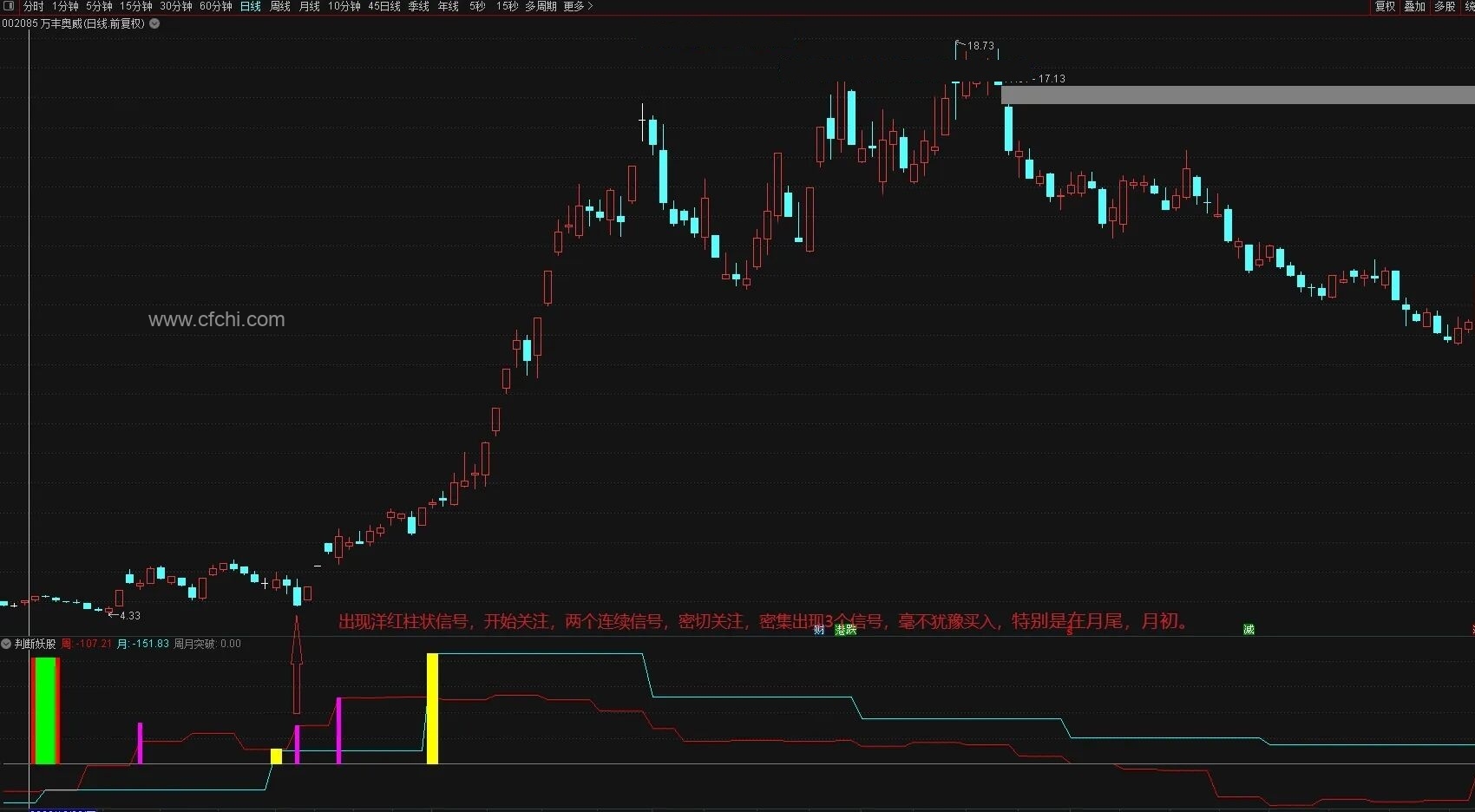The height and width of the screenshot is (812, 1475).
Task: Click the green-red signal column in indicator
Action: coord(45,710)
